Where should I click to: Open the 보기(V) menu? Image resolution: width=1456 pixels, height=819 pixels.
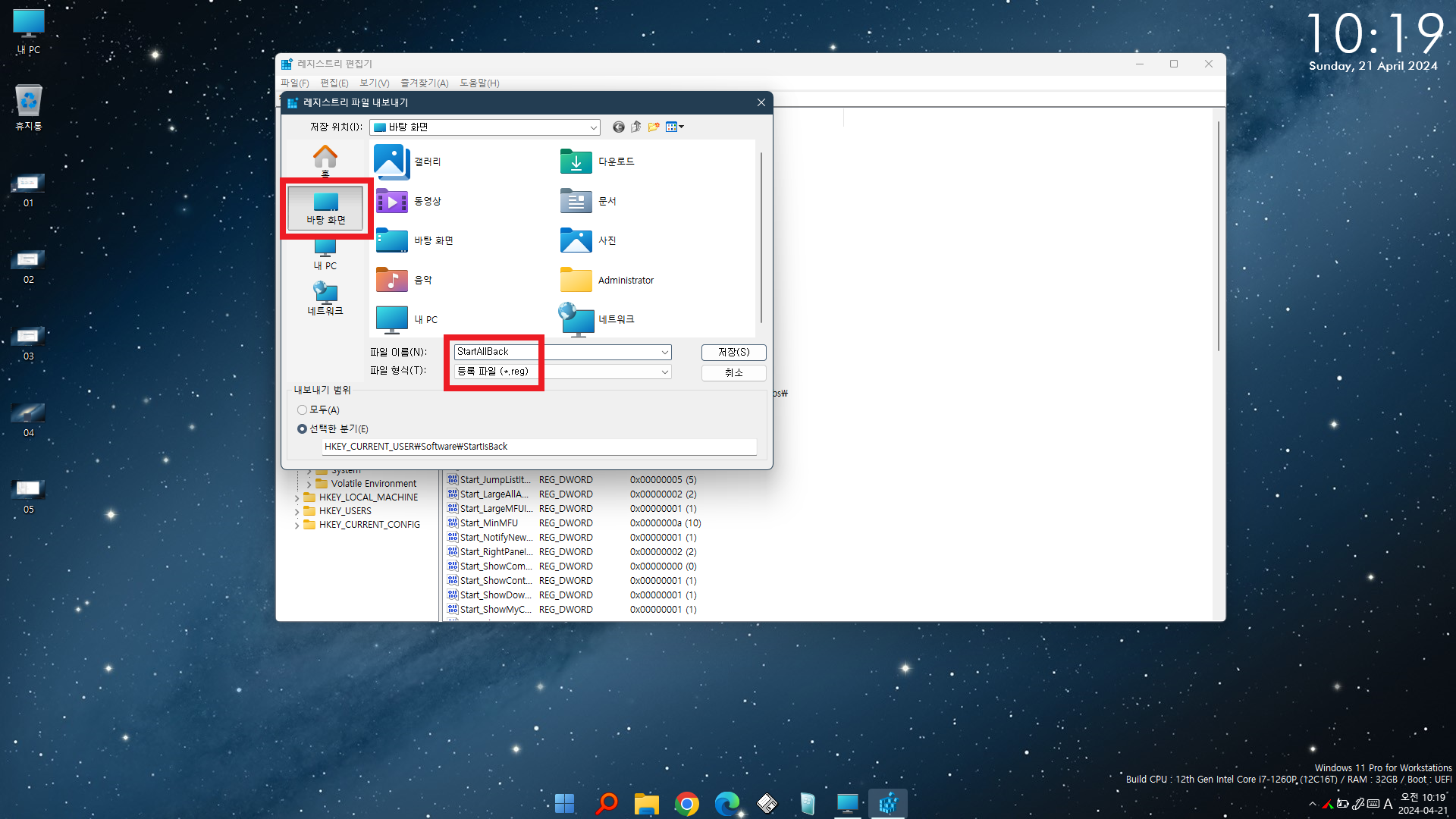tap(374, 83)
